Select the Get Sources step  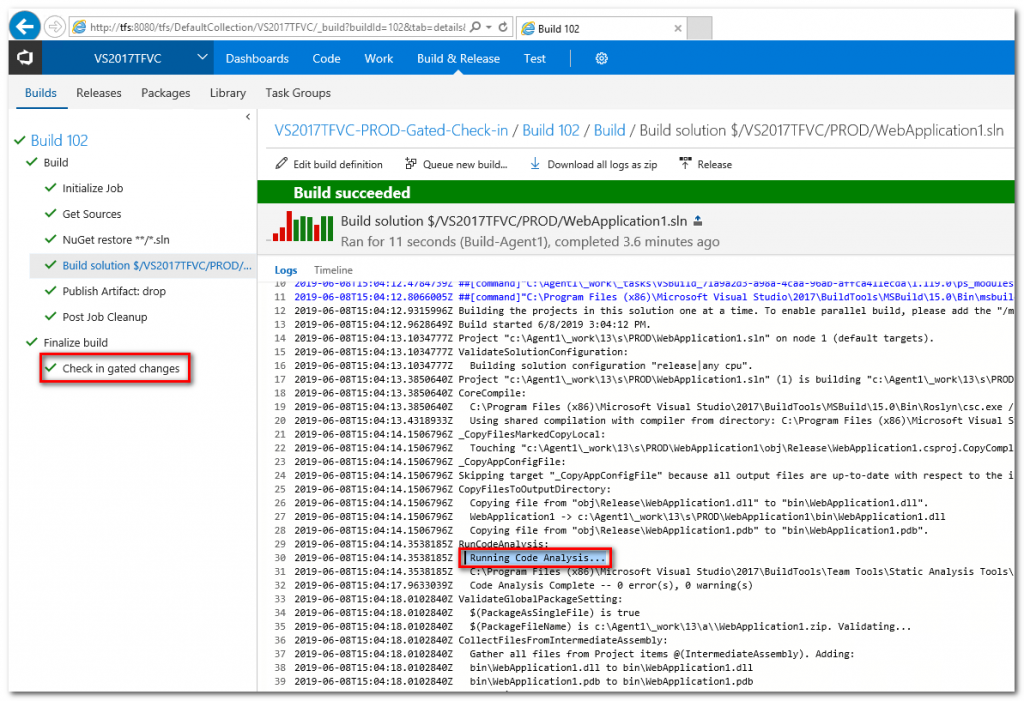coord(92,214)
